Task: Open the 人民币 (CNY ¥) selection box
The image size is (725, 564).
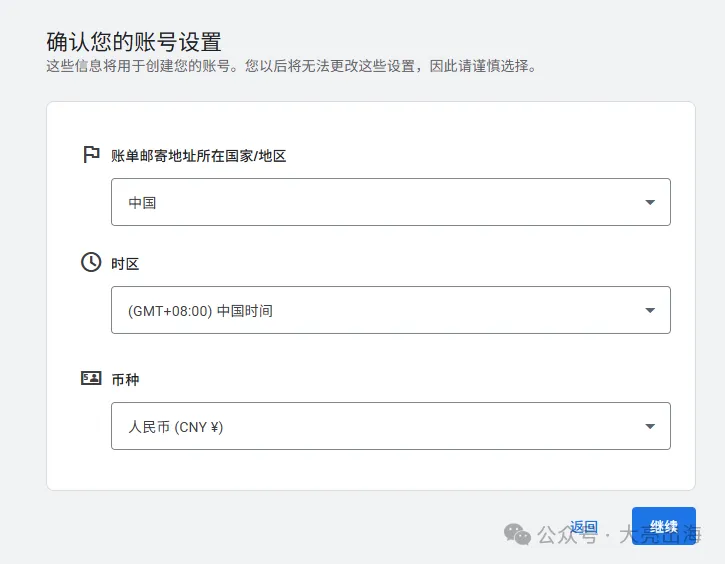Action: tap(380, 426)
